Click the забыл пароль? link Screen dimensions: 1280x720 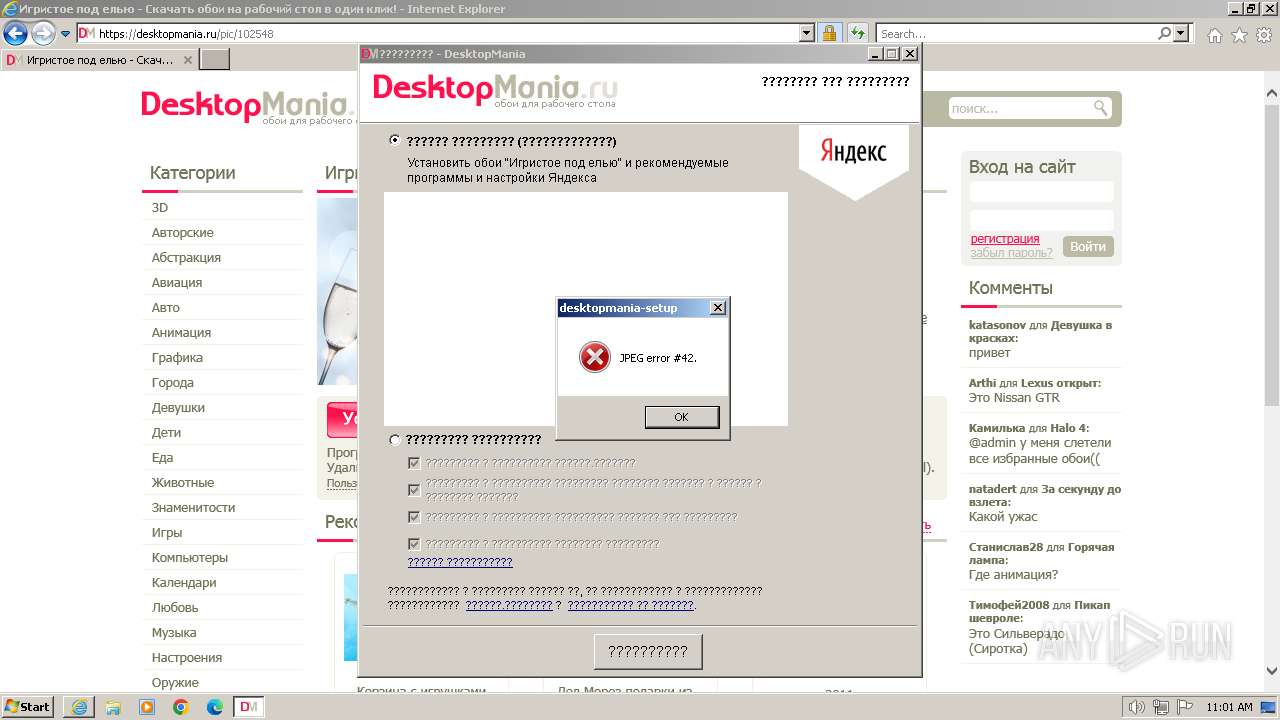[1011, 253]
